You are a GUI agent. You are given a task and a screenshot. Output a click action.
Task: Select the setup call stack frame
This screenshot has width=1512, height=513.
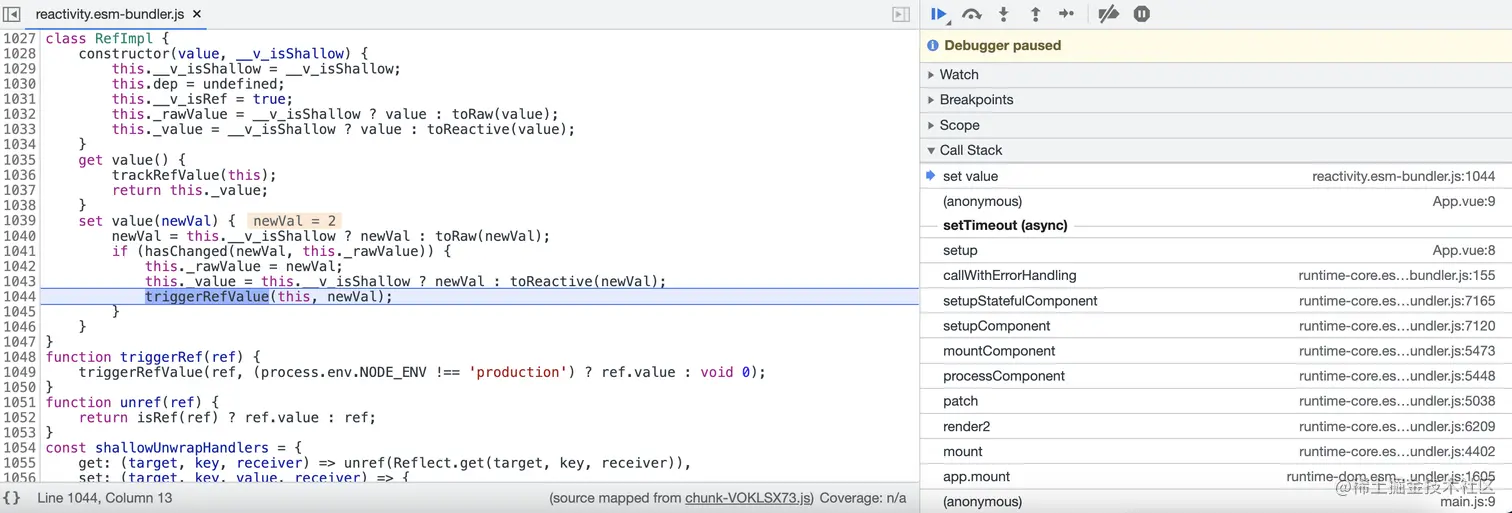click(1215, 250)
